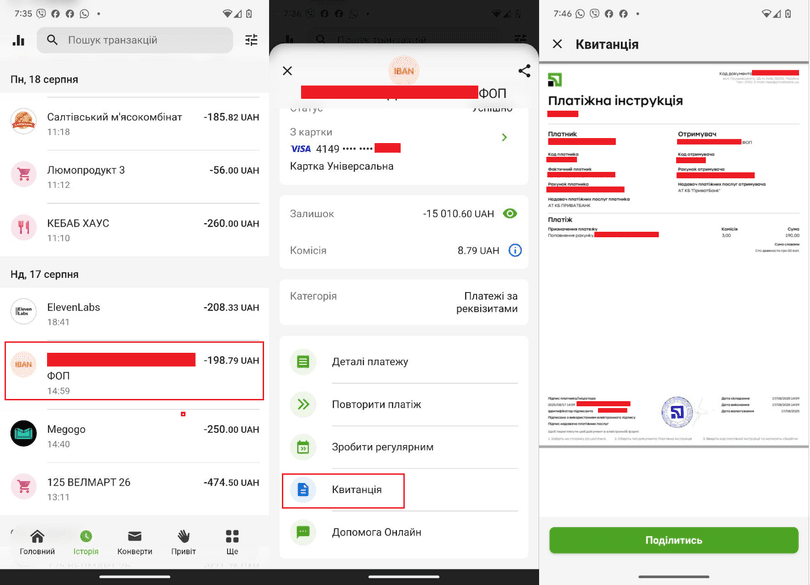Open the ФОП transaction at 14:59
This screenshot has height=585, width=810.
coord(134,371)
